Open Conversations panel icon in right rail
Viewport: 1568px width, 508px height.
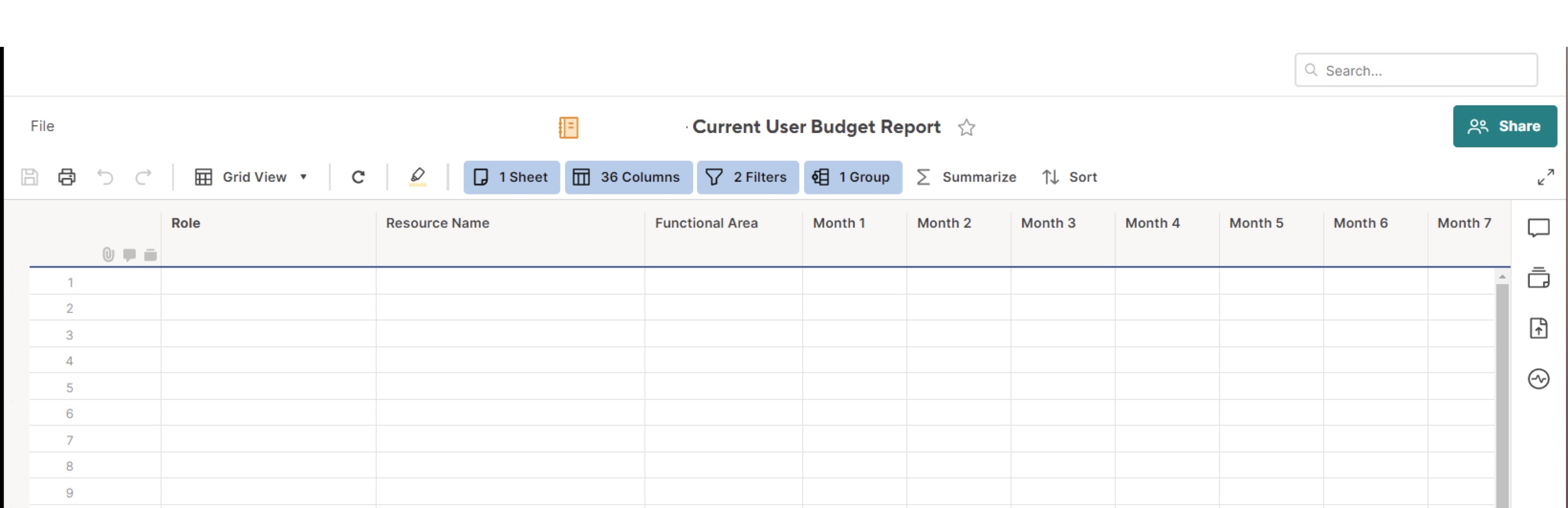1538,228
